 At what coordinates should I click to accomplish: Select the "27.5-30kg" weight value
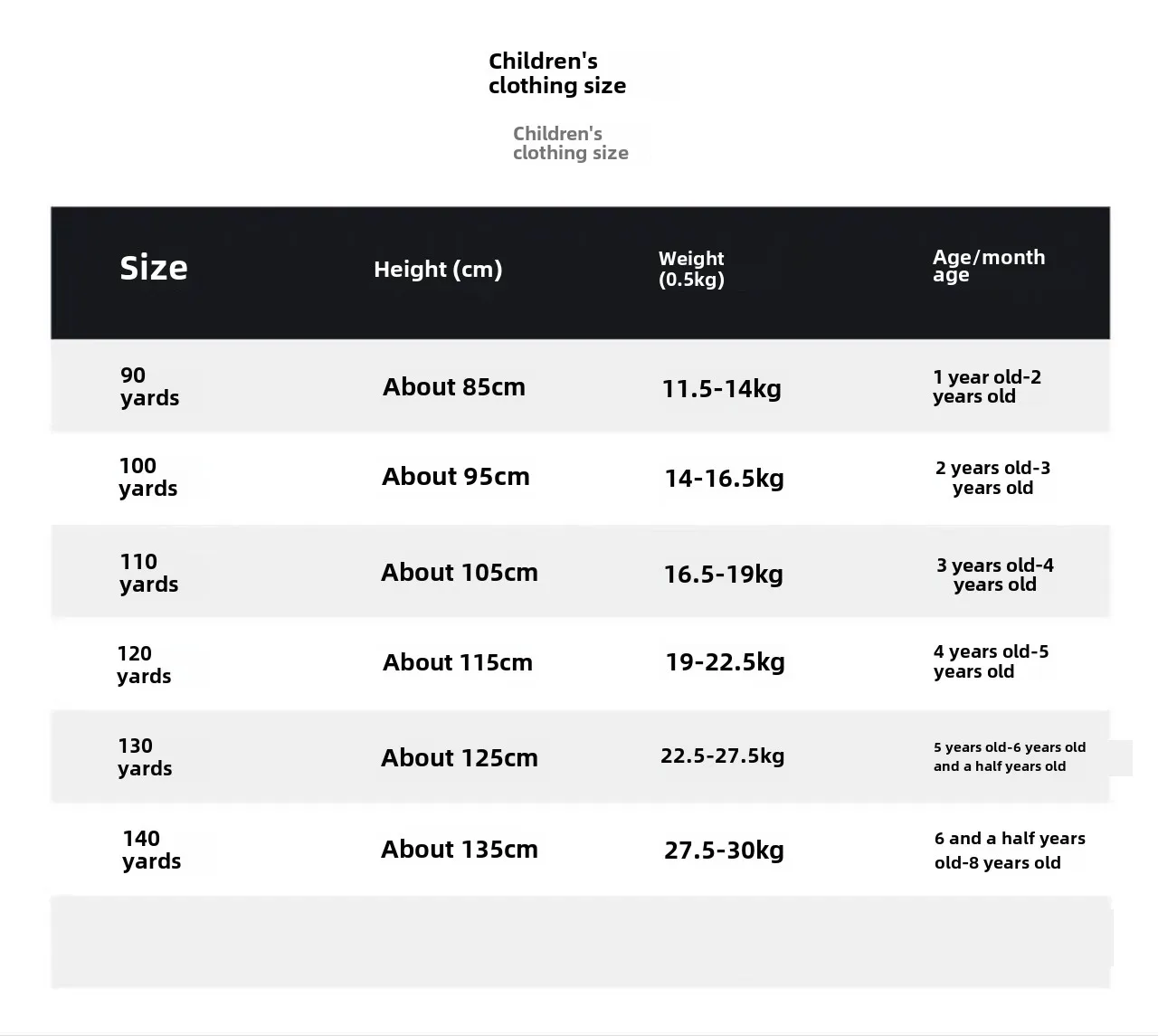[724, 851]
